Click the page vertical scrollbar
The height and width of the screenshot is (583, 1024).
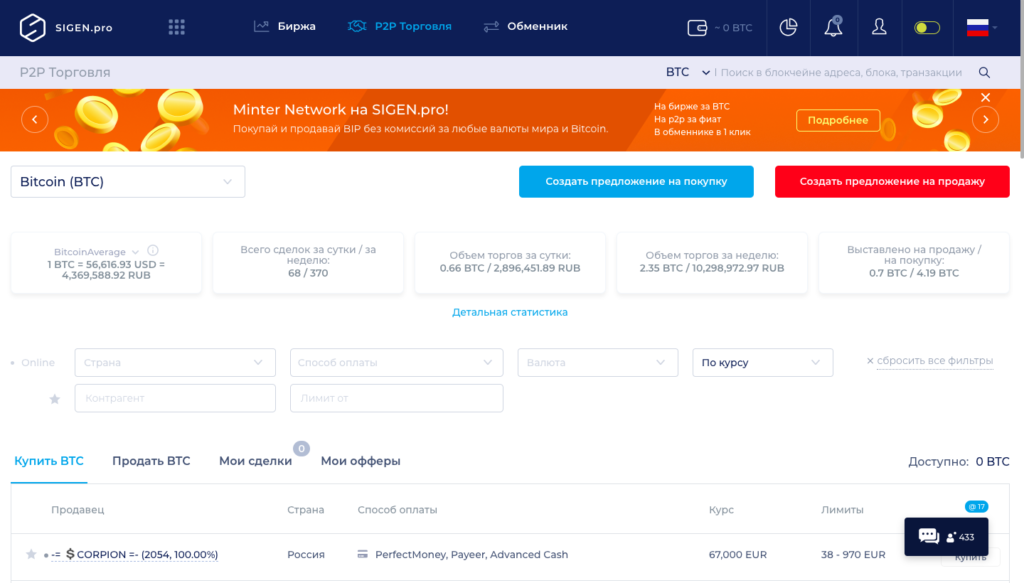pyautogui.click(x=1021, y=78)
